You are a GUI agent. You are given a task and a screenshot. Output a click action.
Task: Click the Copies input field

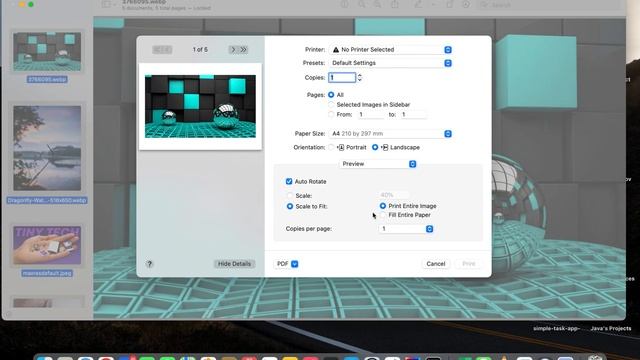coord(342,78)
